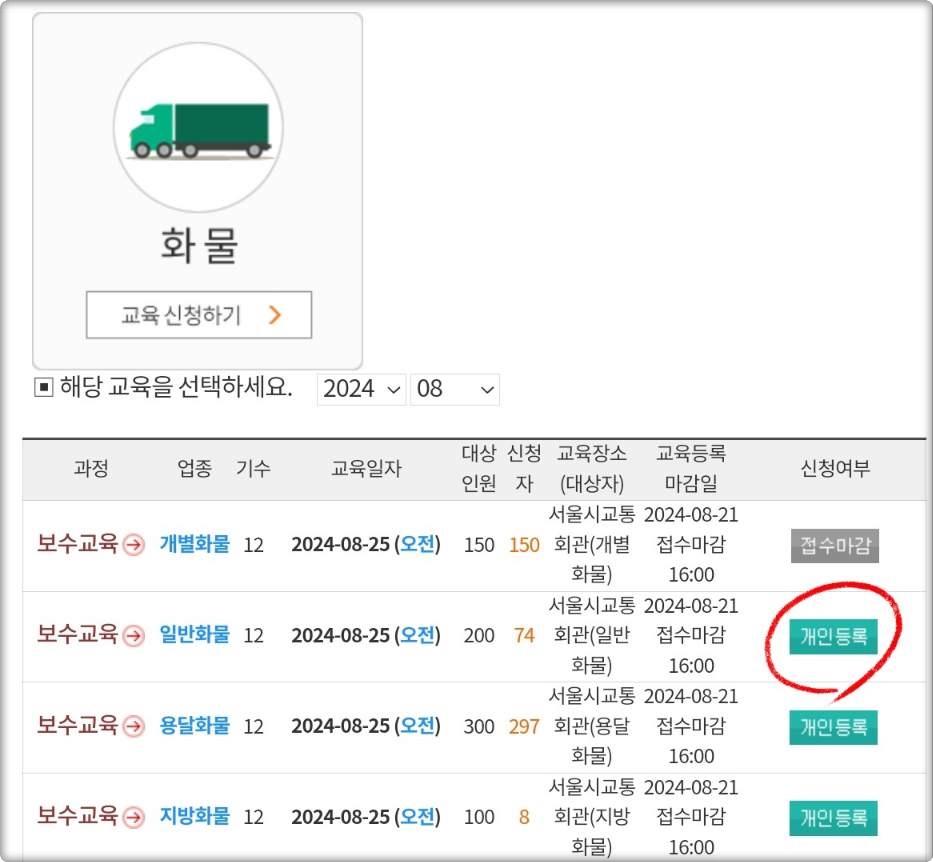Click the 오전 label in the 개별화물 education date
The image size is (933, 862).
point(420,545)
